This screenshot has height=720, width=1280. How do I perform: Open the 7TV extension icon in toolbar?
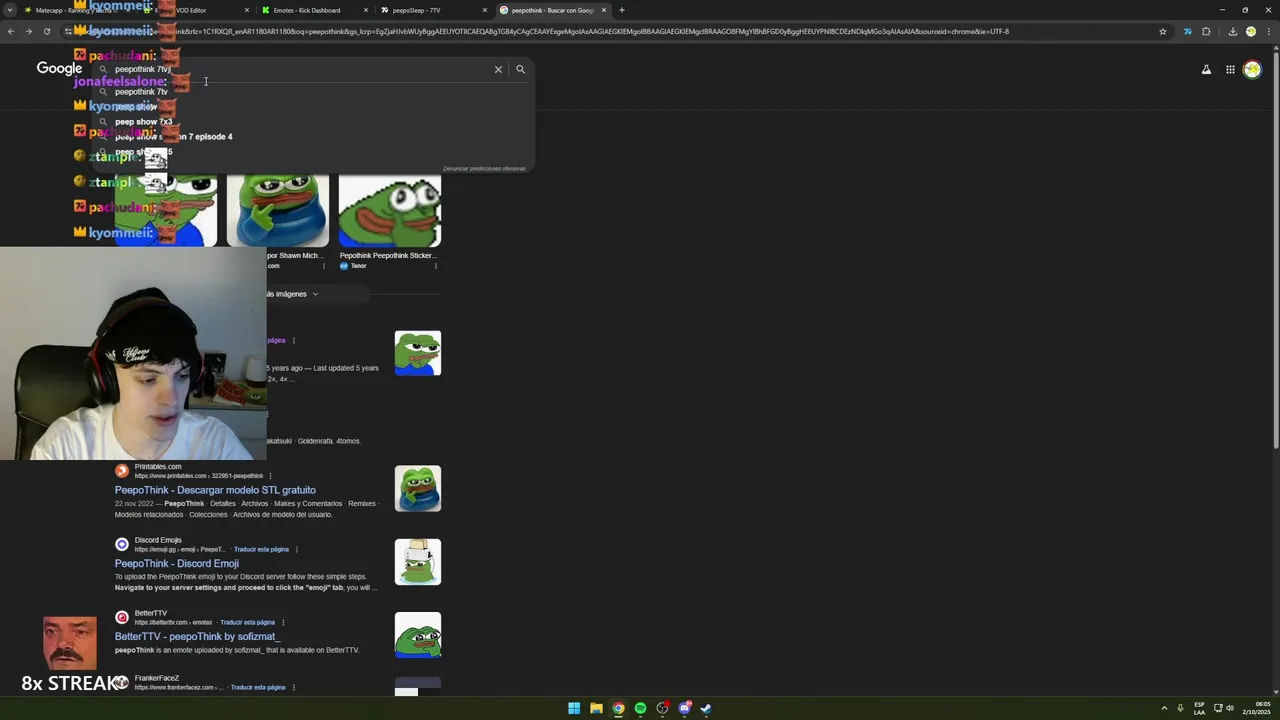tap(1187, 31)
